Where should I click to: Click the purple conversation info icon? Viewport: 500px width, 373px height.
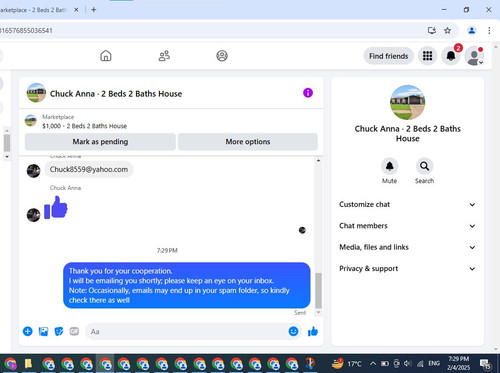point(308,93)
